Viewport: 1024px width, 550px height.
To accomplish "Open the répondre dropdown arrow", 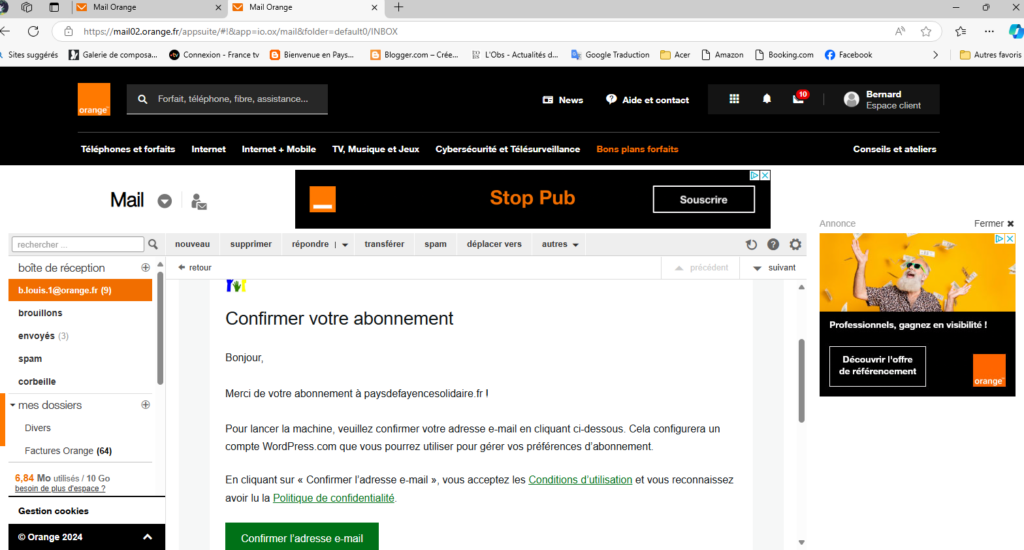I will click(345, 244).
